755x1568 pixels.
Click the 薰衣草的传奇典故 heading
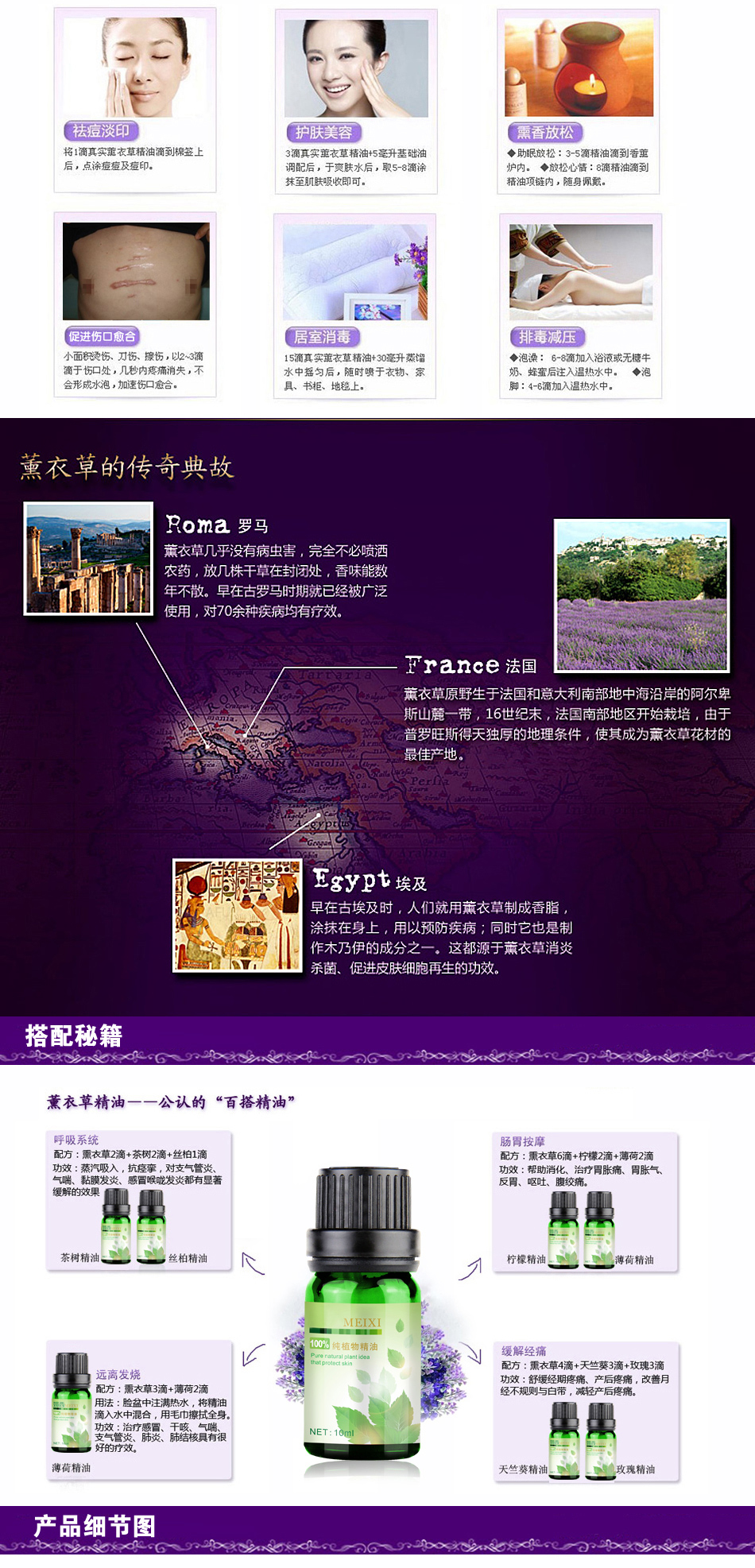(127, 467)
